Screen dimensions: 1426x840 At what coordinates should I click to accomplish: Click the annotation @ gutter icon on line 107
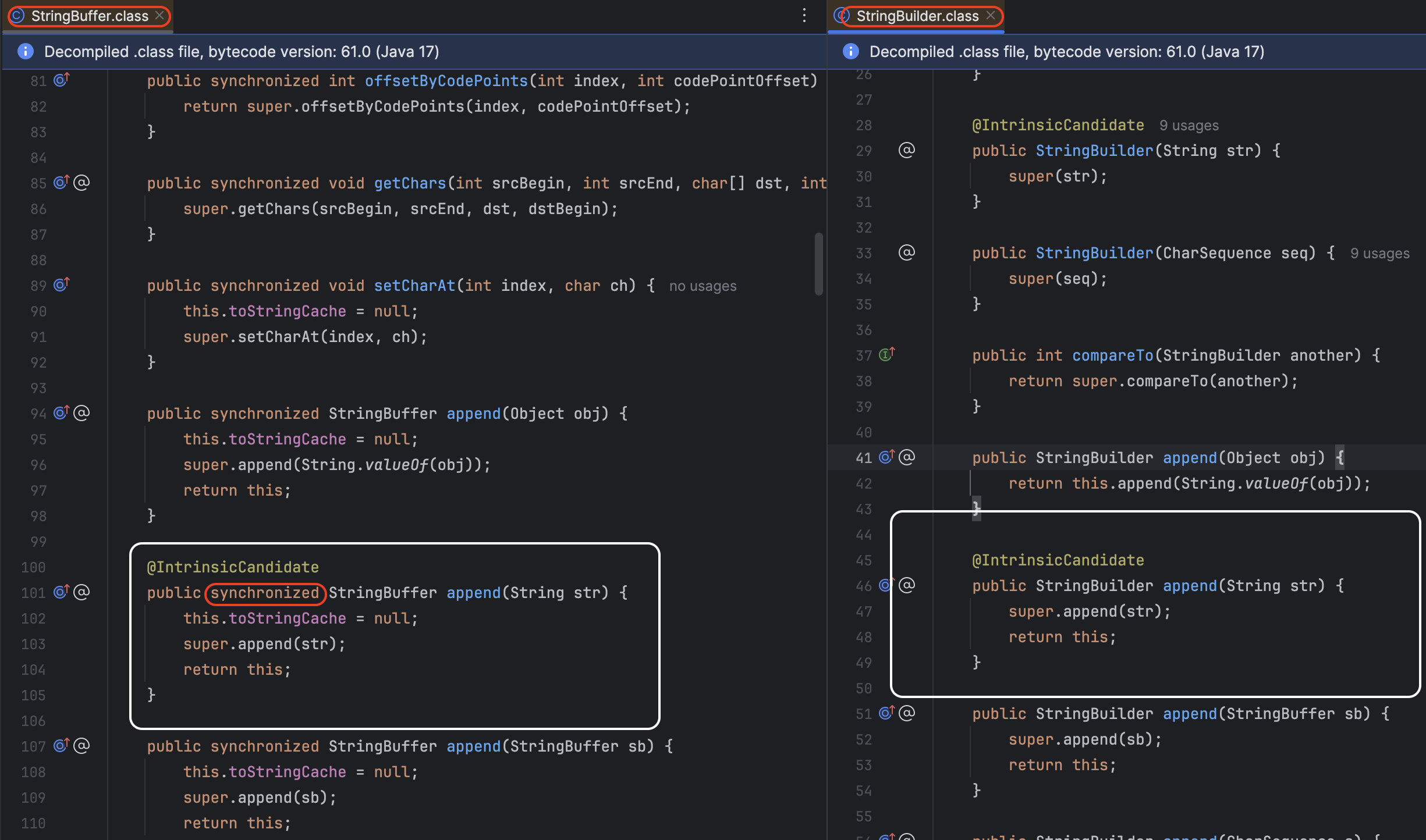(81, 746)
